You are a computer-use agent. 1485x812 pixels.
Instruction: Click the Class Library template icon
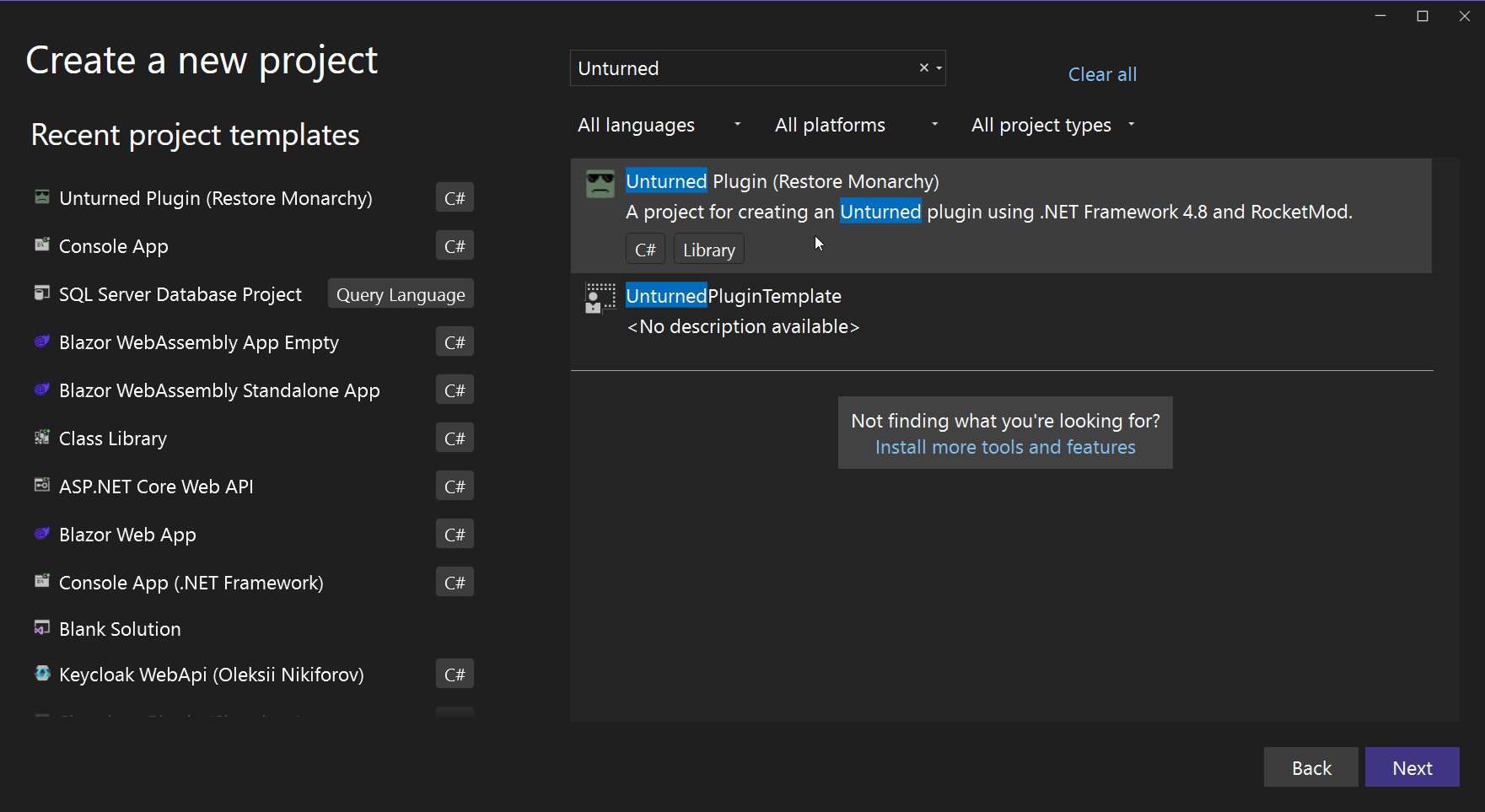point(42,437)
